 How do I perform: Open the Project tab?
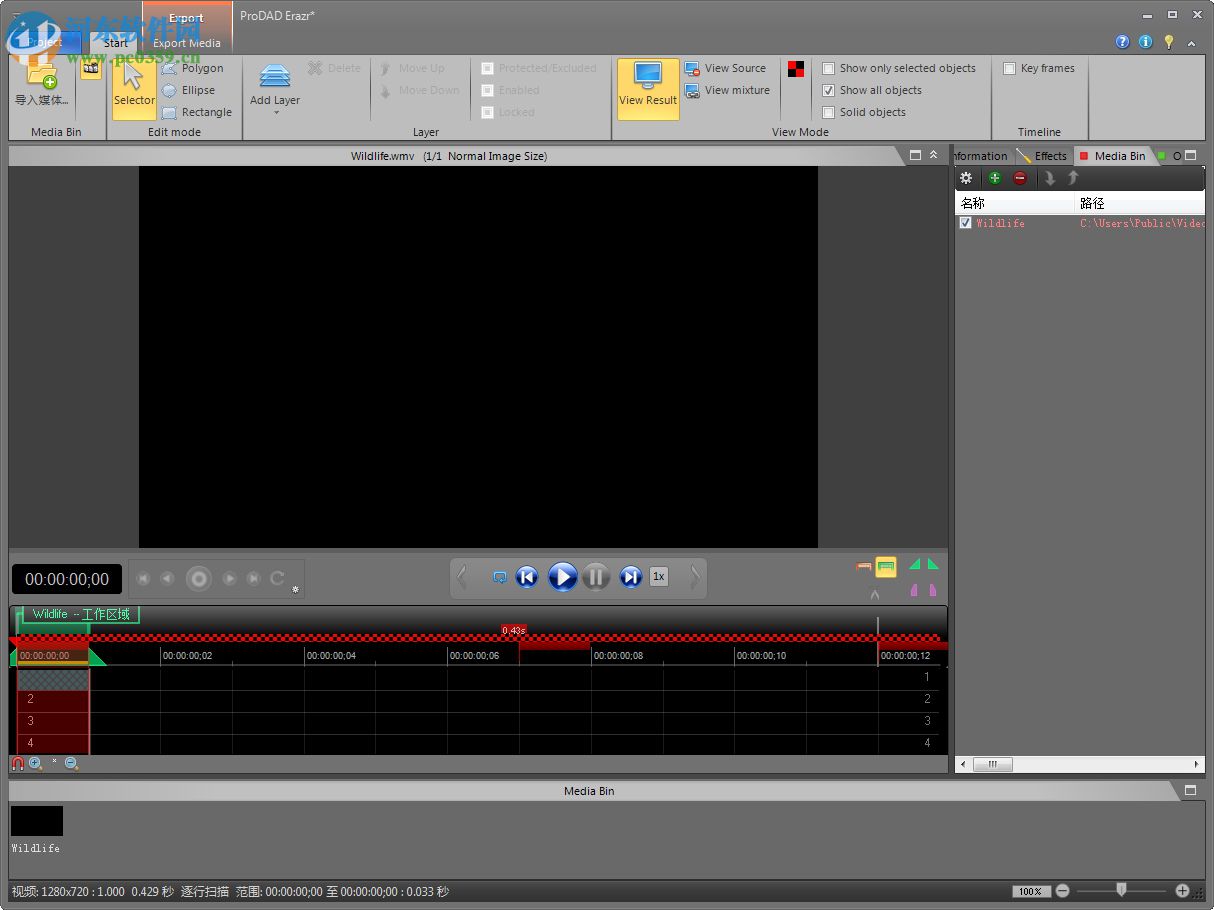click(x=45, y=43)
